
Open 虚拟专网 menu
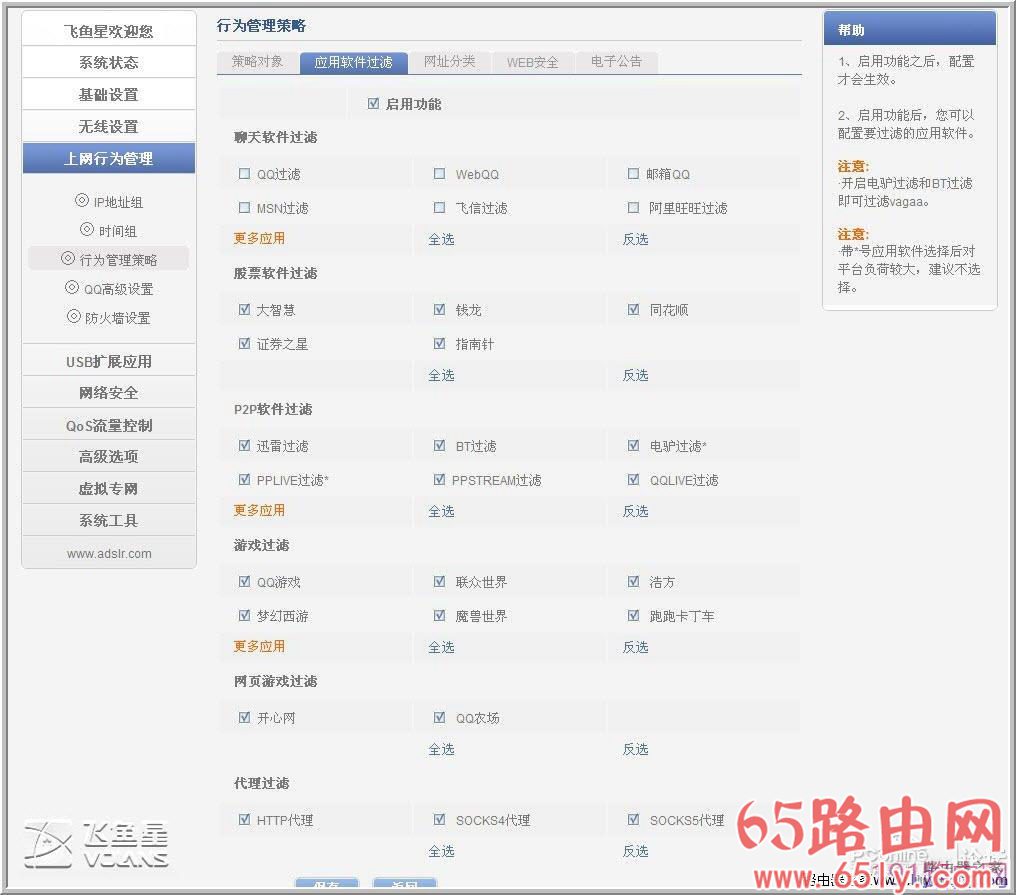coord(109,489)
